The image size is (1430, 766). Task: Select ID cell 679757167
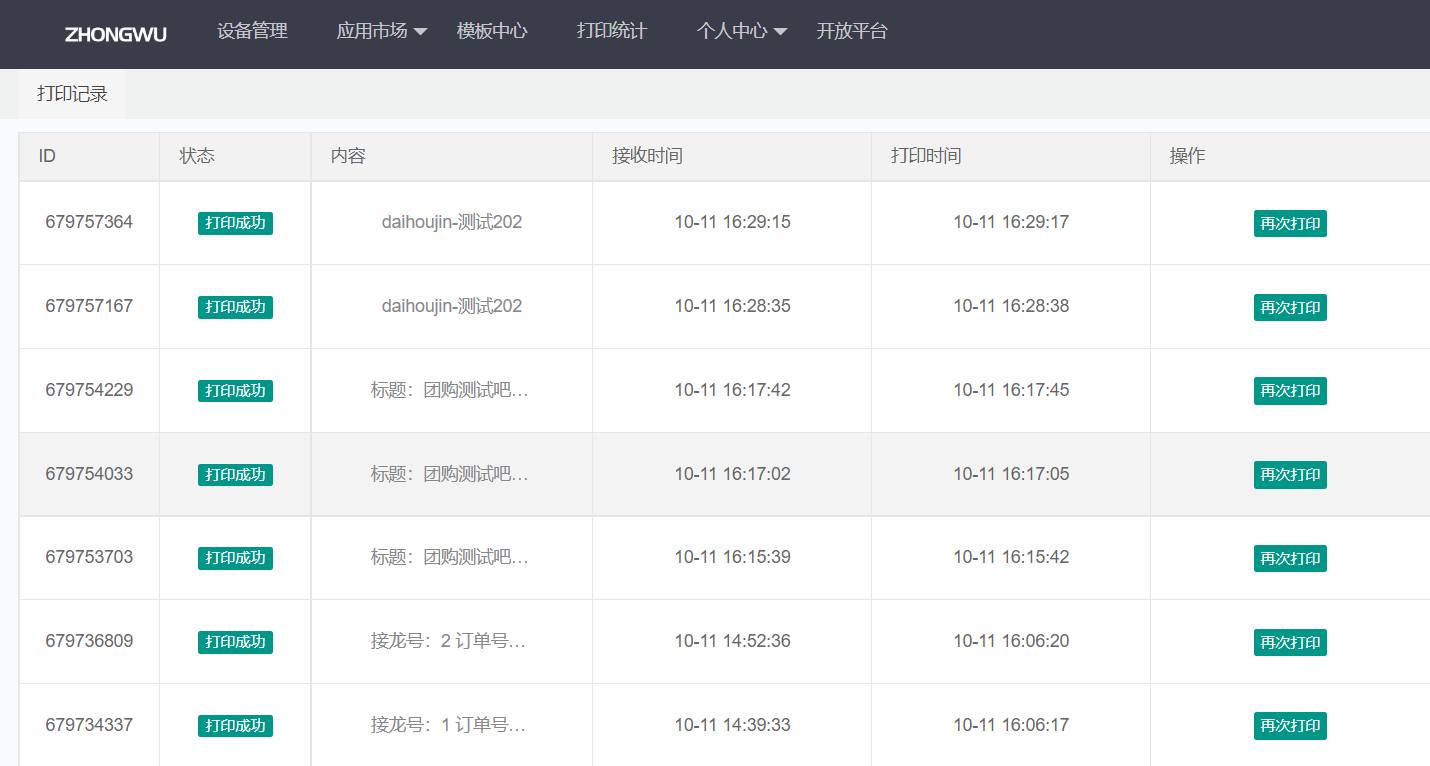(89, 306)
